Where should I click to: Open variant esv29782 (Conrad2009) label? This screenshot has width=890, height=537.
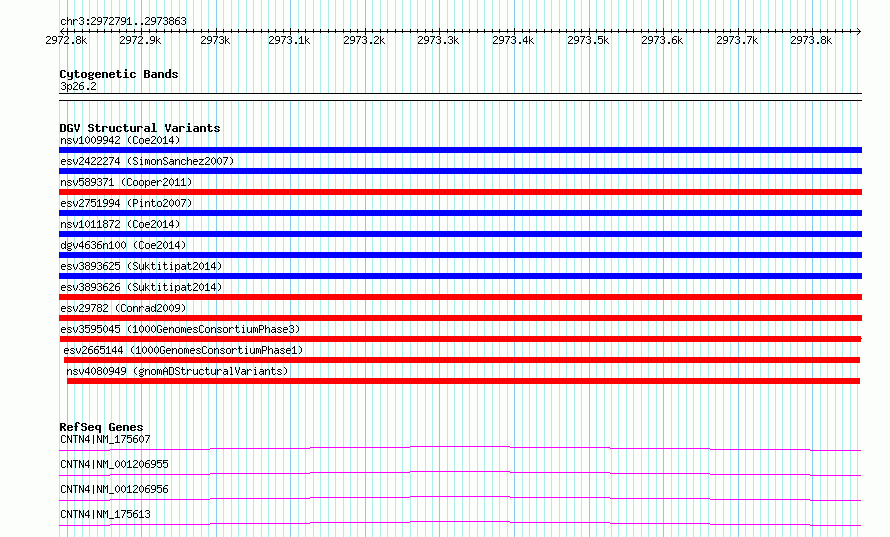123,308
